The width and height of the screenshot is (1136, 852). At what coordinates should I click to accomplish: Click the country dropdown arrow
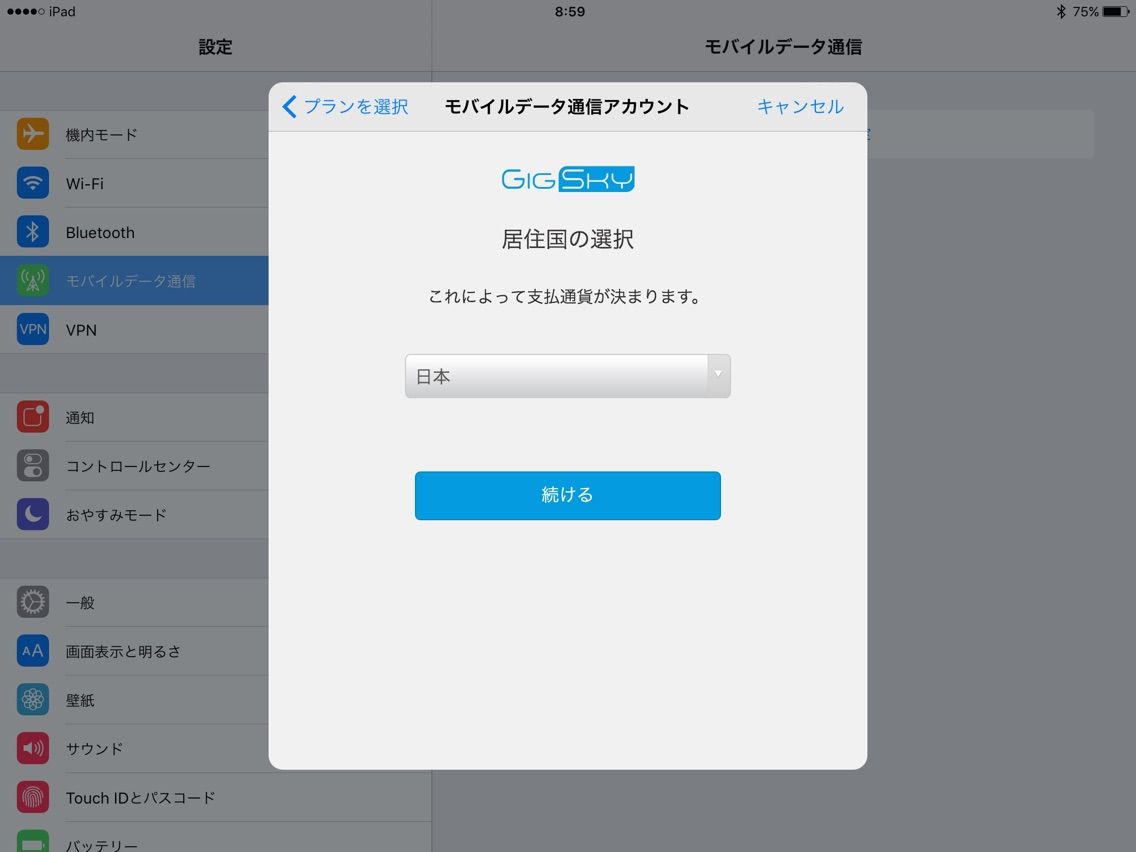(x=718, y=375)
